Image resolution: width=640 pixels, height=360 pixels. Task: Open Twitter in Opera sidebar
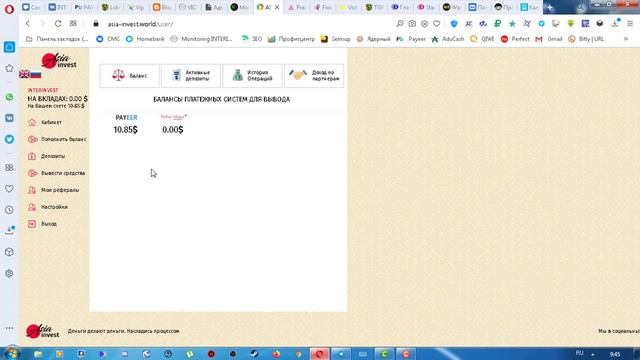pyautogui.click(x=9, y=139)
